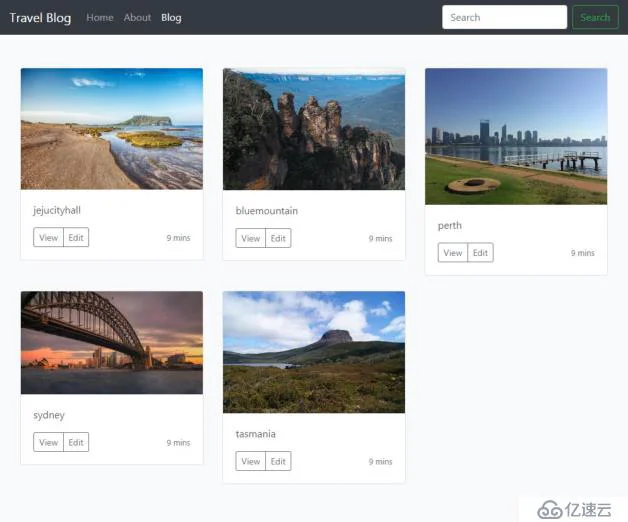Click Edit on the jejucityhall card
This screenshot has width=628, height=522.
click(x=76, y=238)
